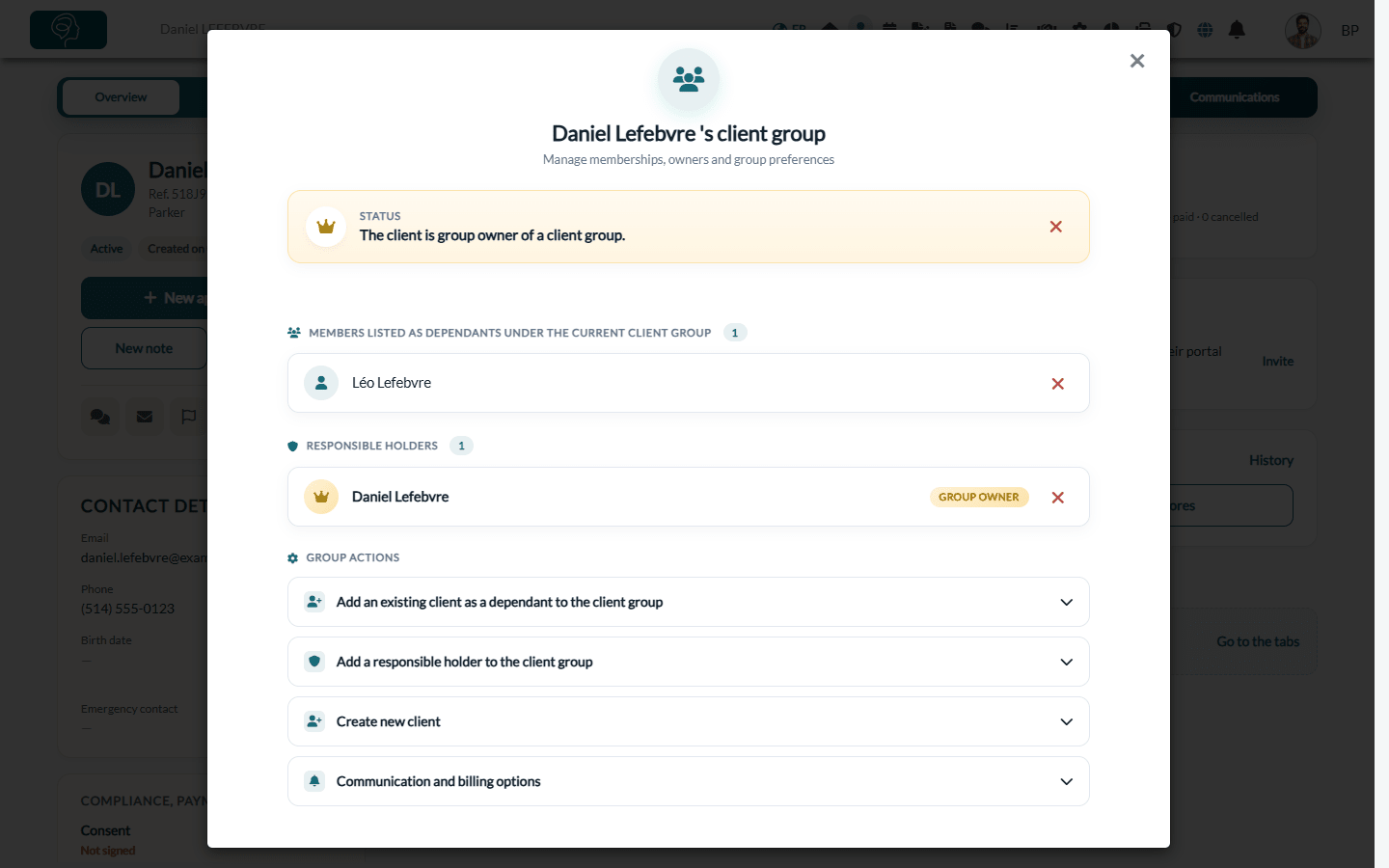Expand Communication and billing options
Image resolution: width=1389 pixels, height=868 pixels.
689,781
